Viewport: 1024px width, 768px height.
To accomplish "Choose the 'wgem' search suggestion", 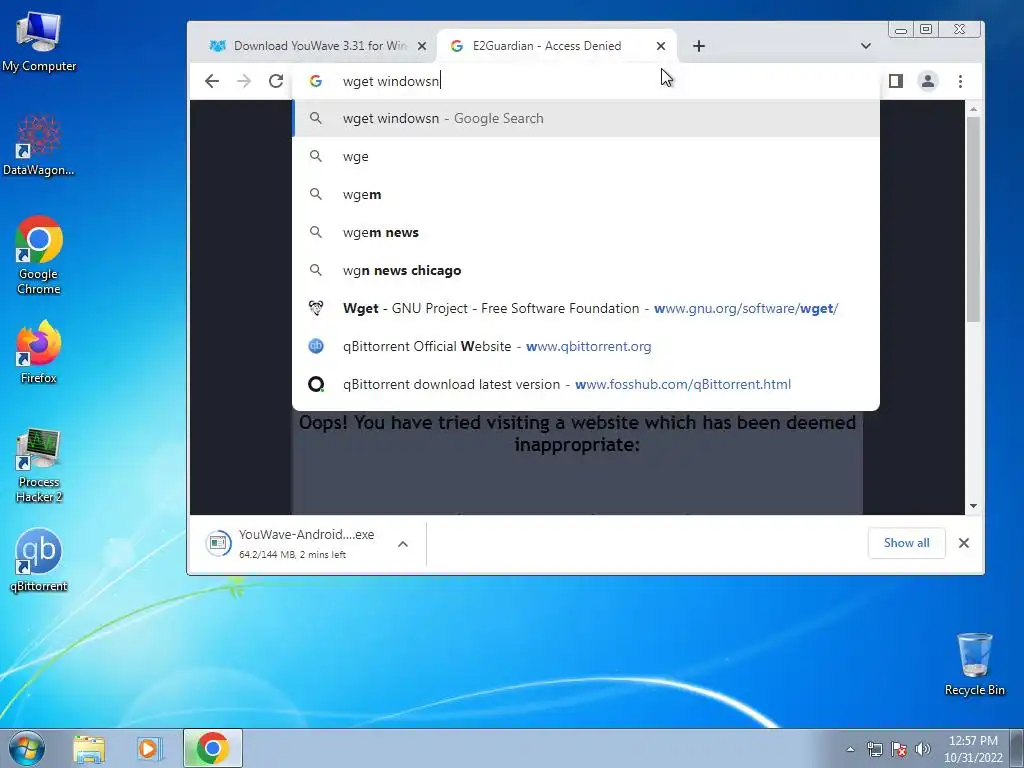I will click(586, 194).
